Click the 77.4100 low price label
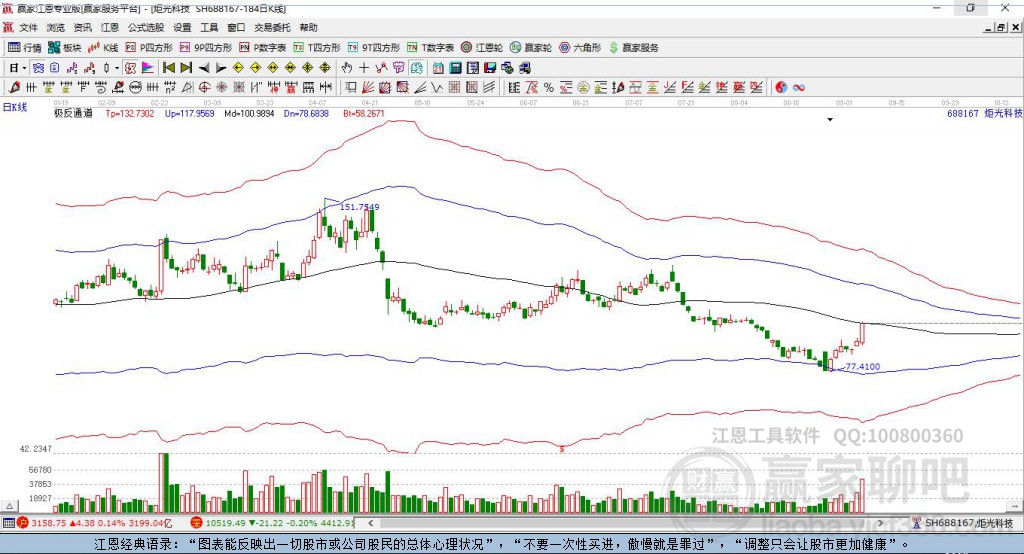The height and width of the screenshot is (554, 1024). point(862,367)
